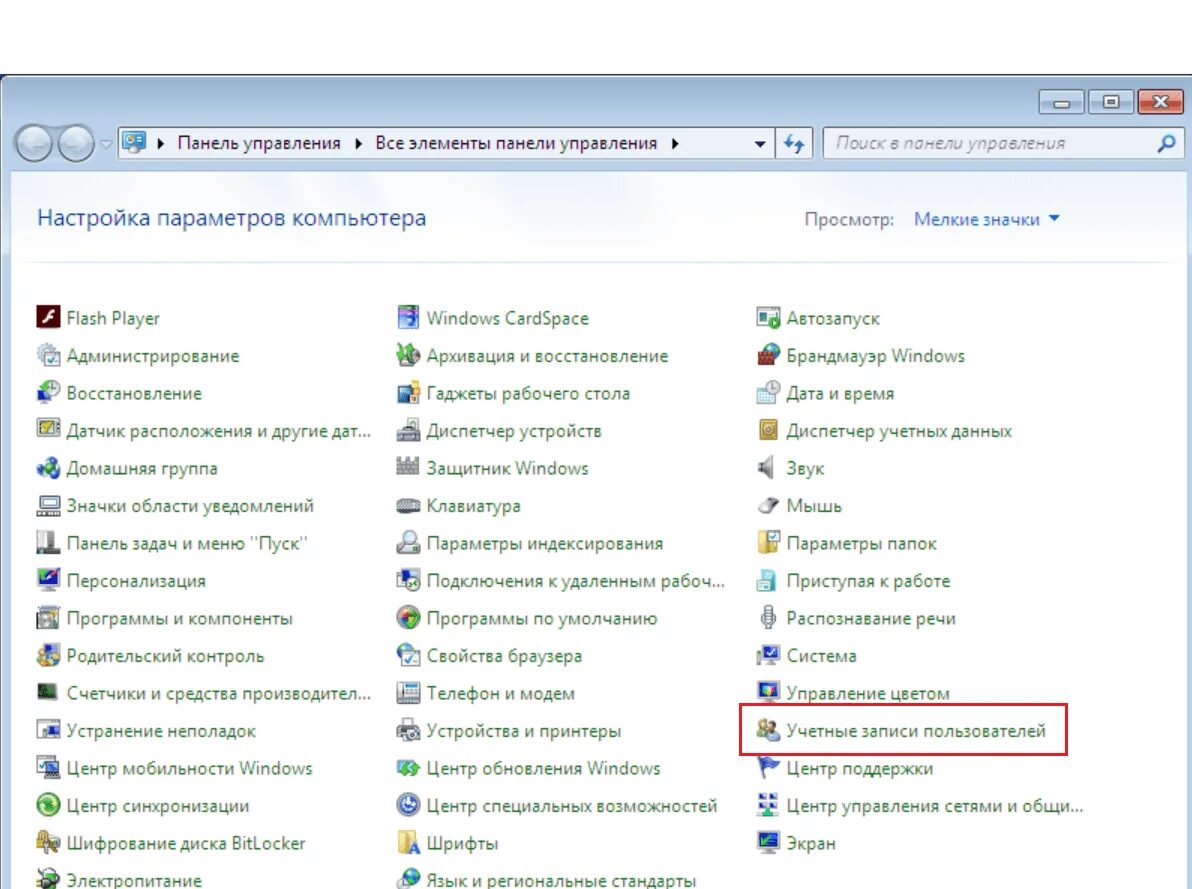This screenshot has height=889, width=1192.
Task: Click the Шрифты icon
Action: [408, 842]
